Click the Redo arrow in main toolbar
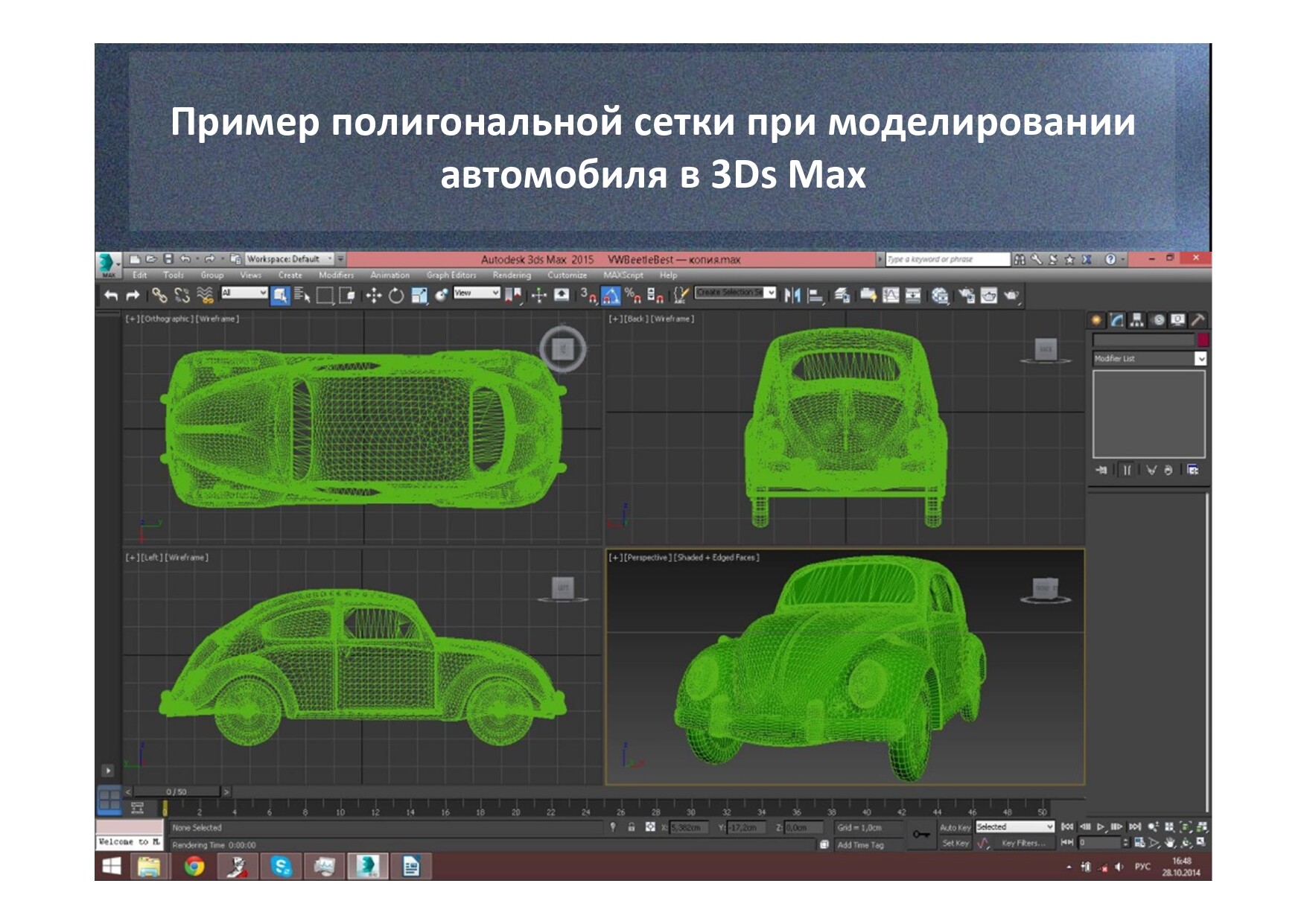 click(x=133, y=296)
